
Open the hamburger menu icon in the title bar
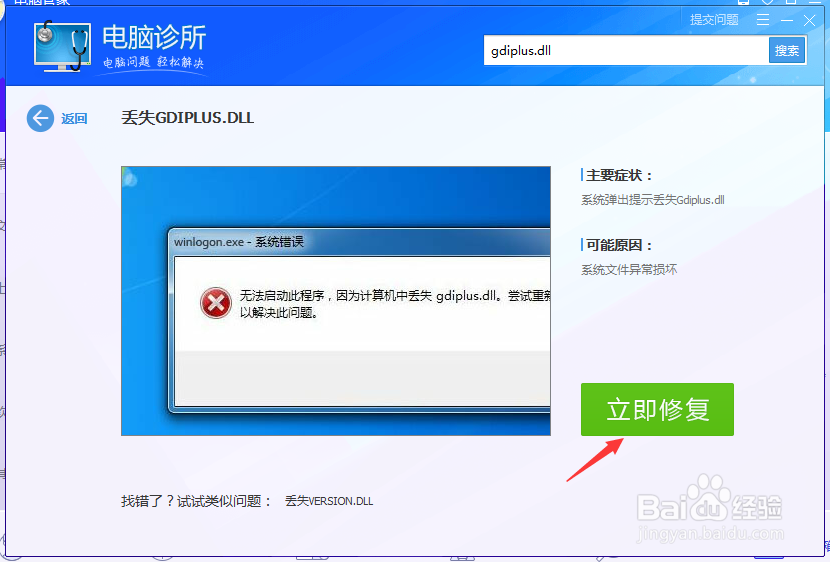[763, 20]
